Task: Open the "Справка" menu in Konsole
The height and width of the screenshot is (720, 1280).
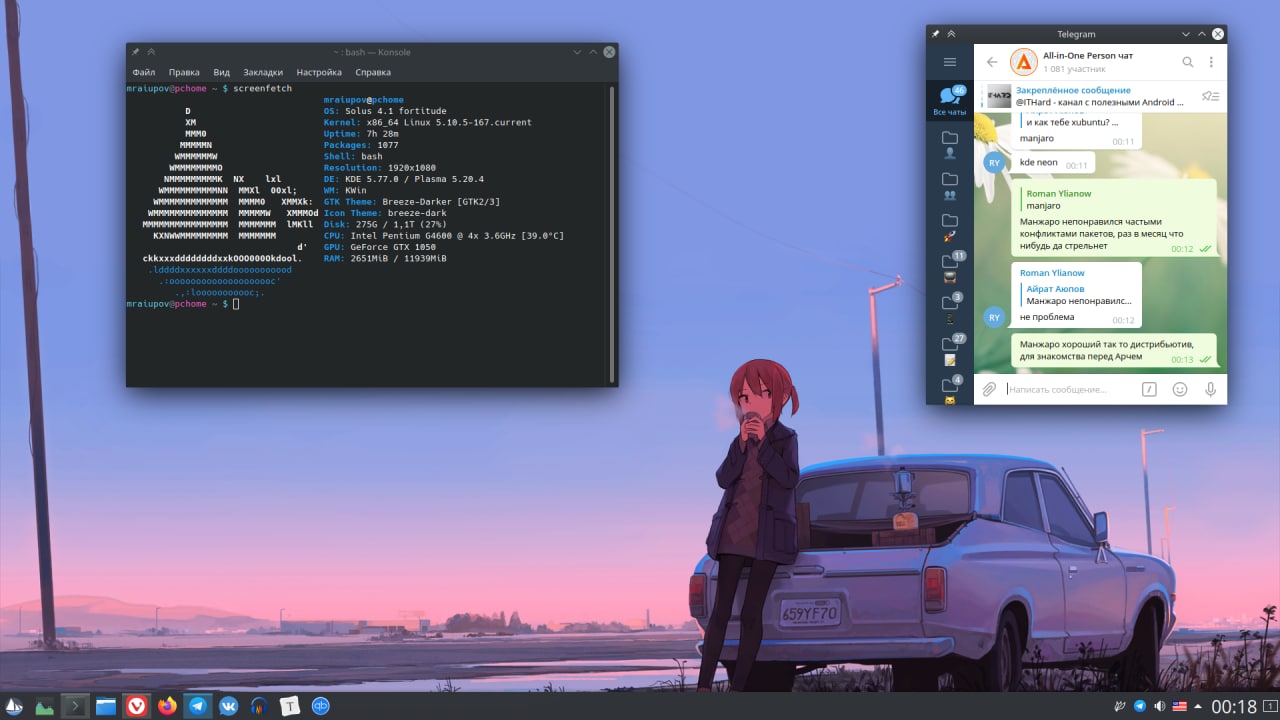Action: click(x=373, y=72)
